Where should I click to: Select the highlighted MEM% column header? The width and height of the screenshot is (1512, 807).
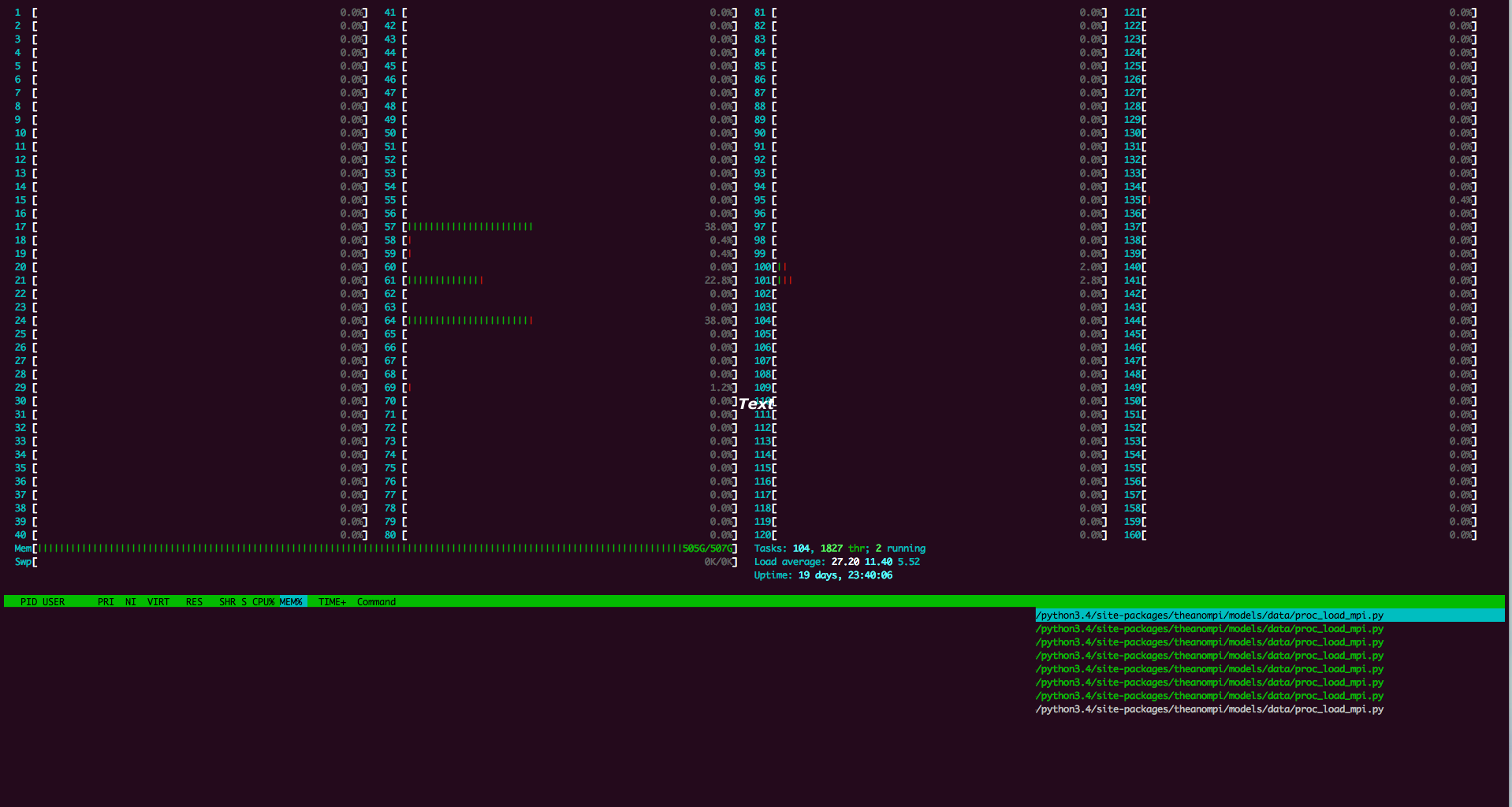(292, 601)
